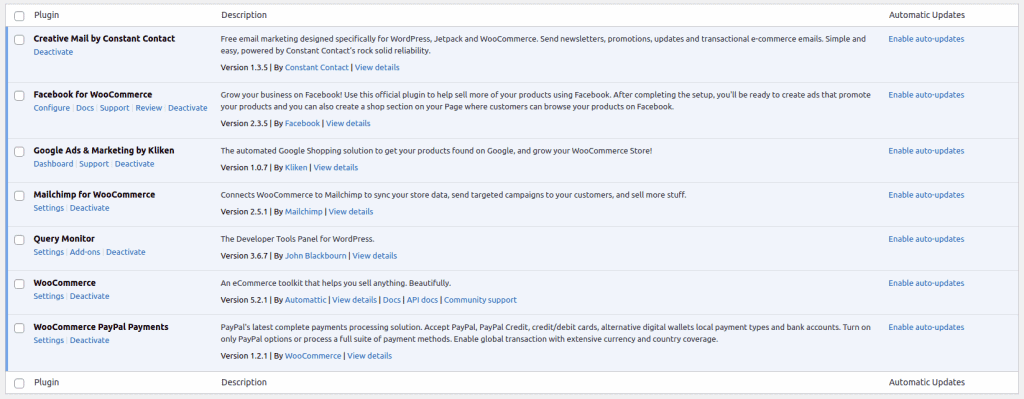Deactivate WooCommerce PayPal Payments
This screenshot has width=1024, height=399.
(x=90, y=341)
